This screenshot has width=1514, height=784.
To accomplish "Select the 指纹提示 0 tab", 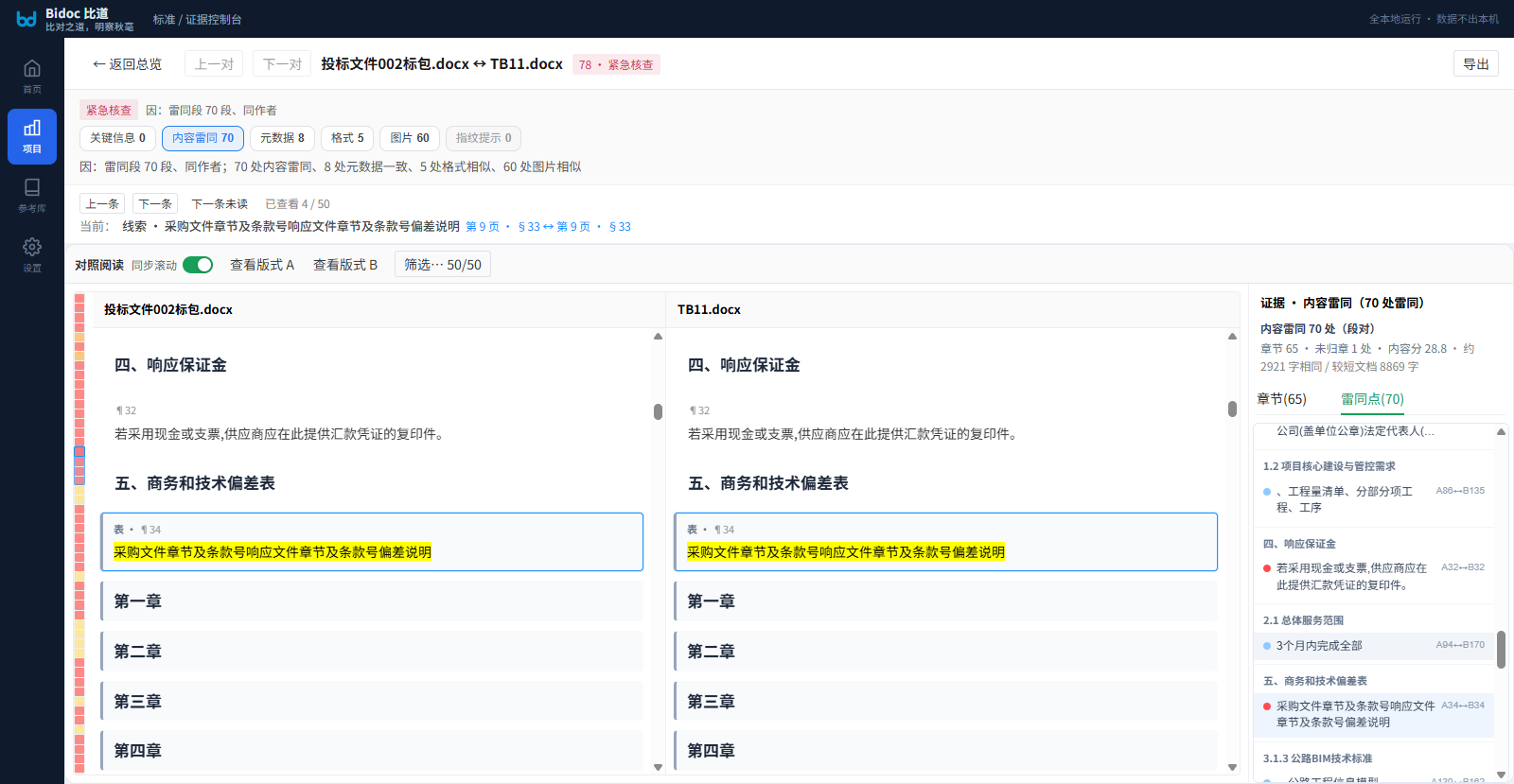I will coord(484,138).
